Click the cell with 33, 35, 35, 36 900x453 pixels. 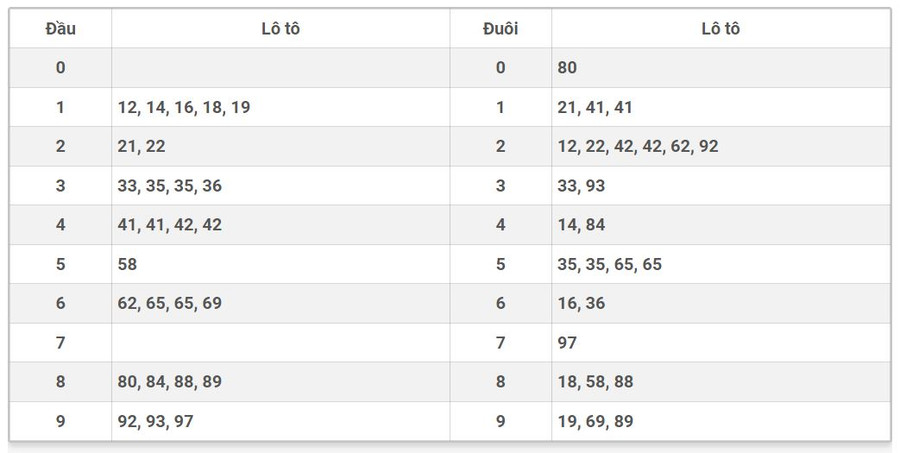[x=169, y=185]
